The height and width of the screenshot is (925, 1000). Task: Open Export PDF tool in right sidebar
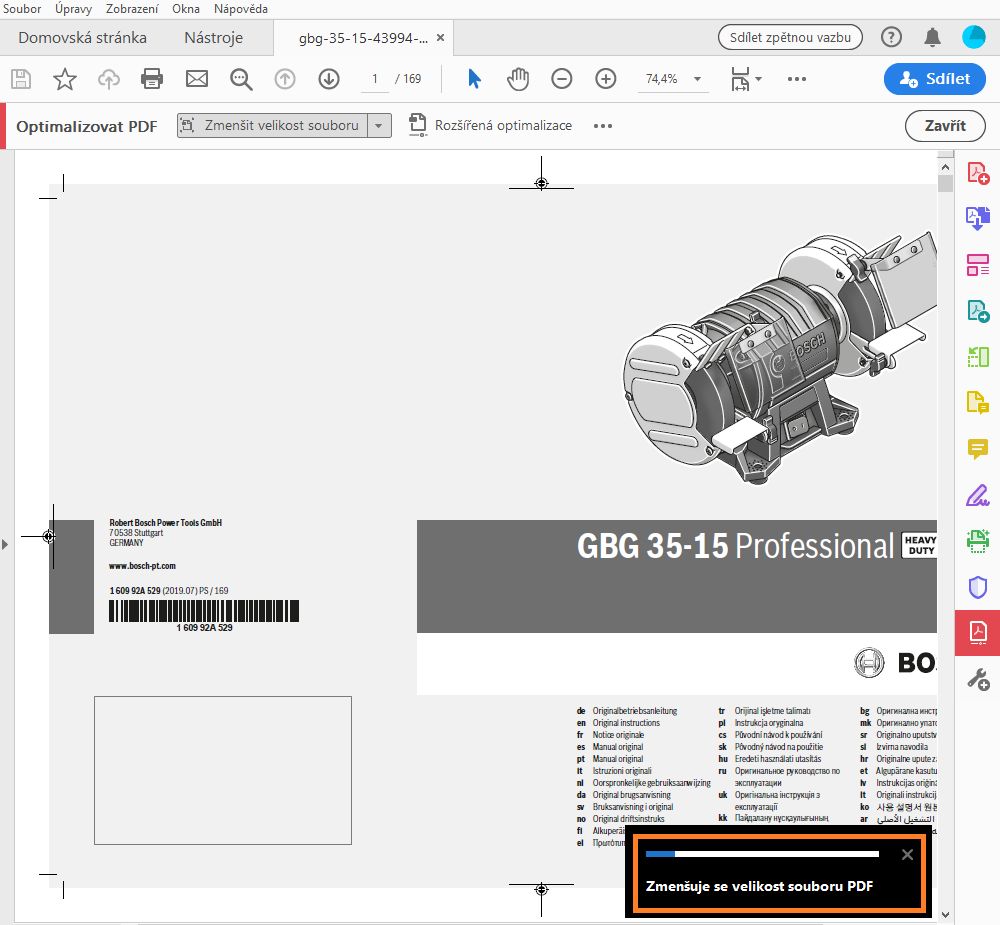[x=978, y=219]
